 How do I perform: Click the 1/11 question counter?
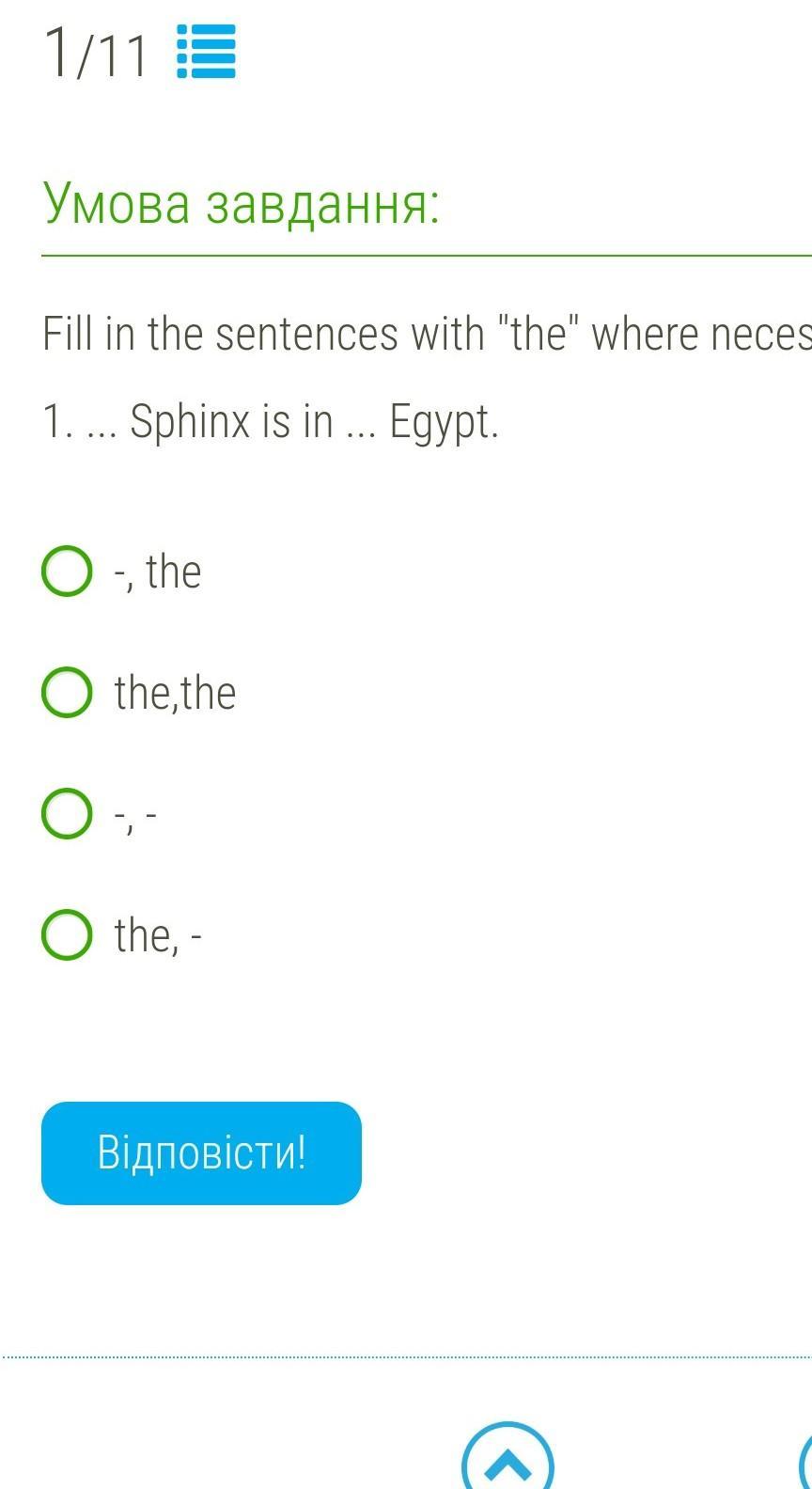(96, 53)
